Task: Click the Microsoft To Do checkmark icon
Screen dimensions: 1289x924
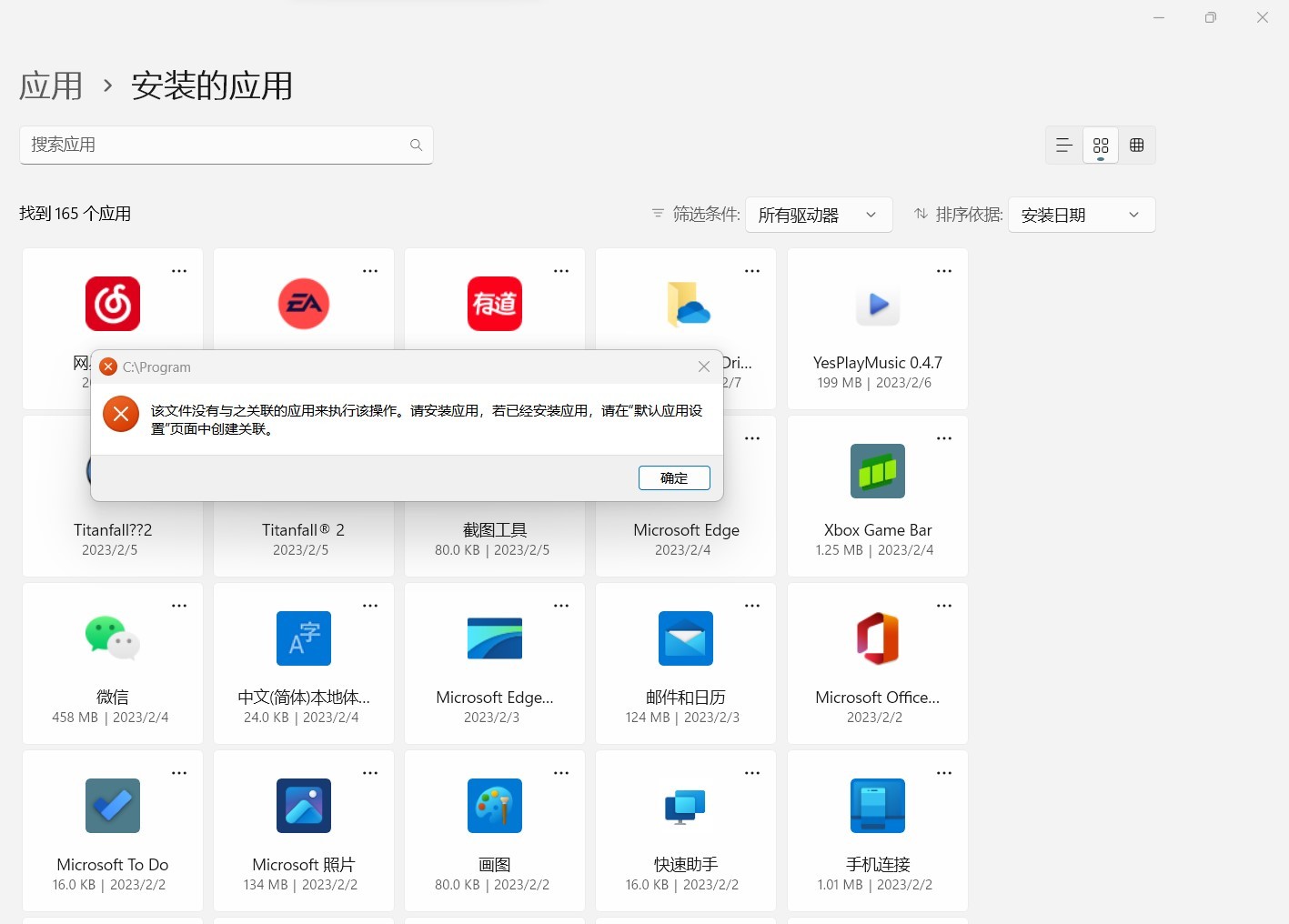Action: pyautogui.click(x=113, y=806)
